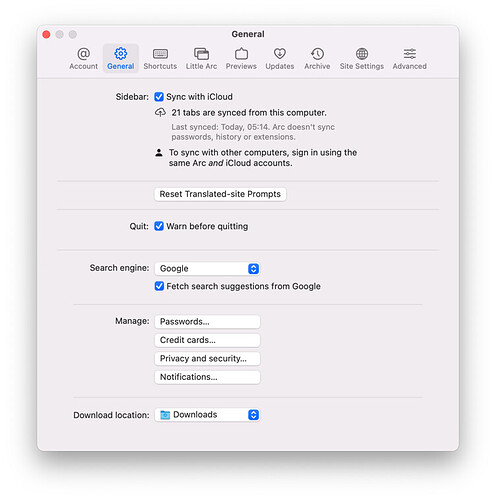The width and height of the screenshot is (496, 500).
Task: Disable Sync with iCloud checkbox
Action: tap(159, 97)
